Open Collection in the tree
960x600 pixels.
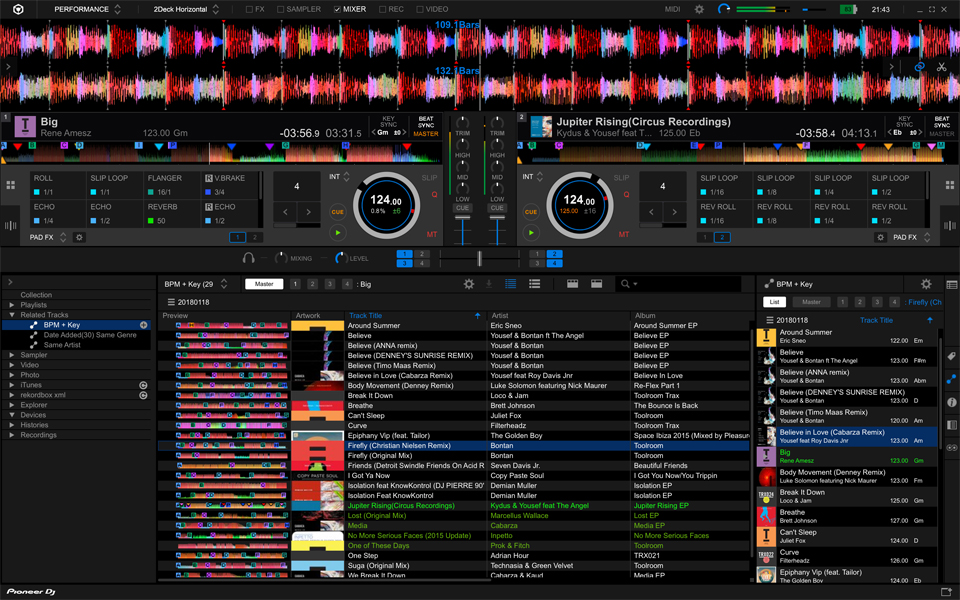pos(36,294)
